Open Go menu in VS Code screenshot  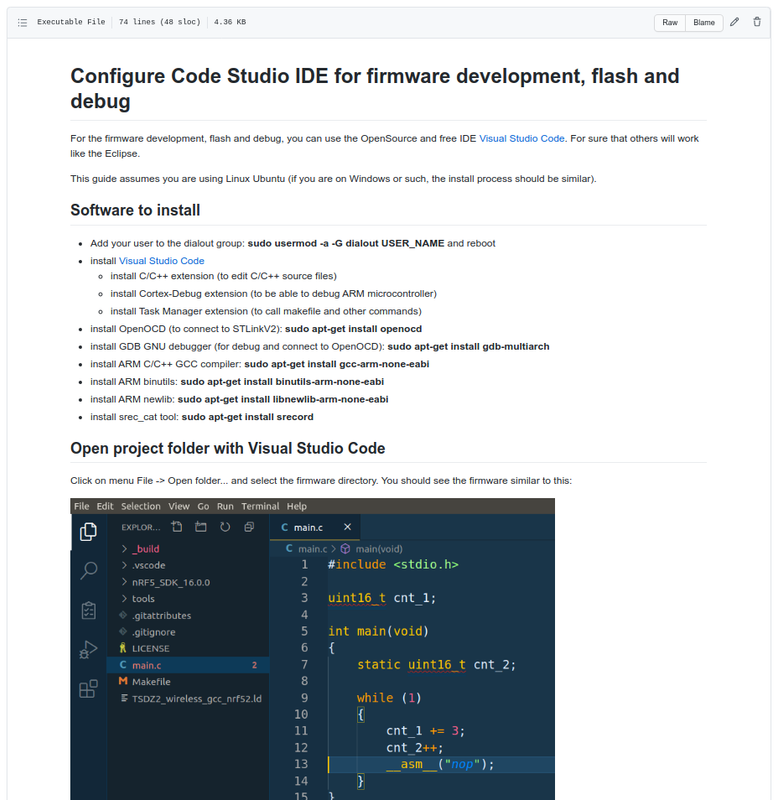[x=203, y=506]
